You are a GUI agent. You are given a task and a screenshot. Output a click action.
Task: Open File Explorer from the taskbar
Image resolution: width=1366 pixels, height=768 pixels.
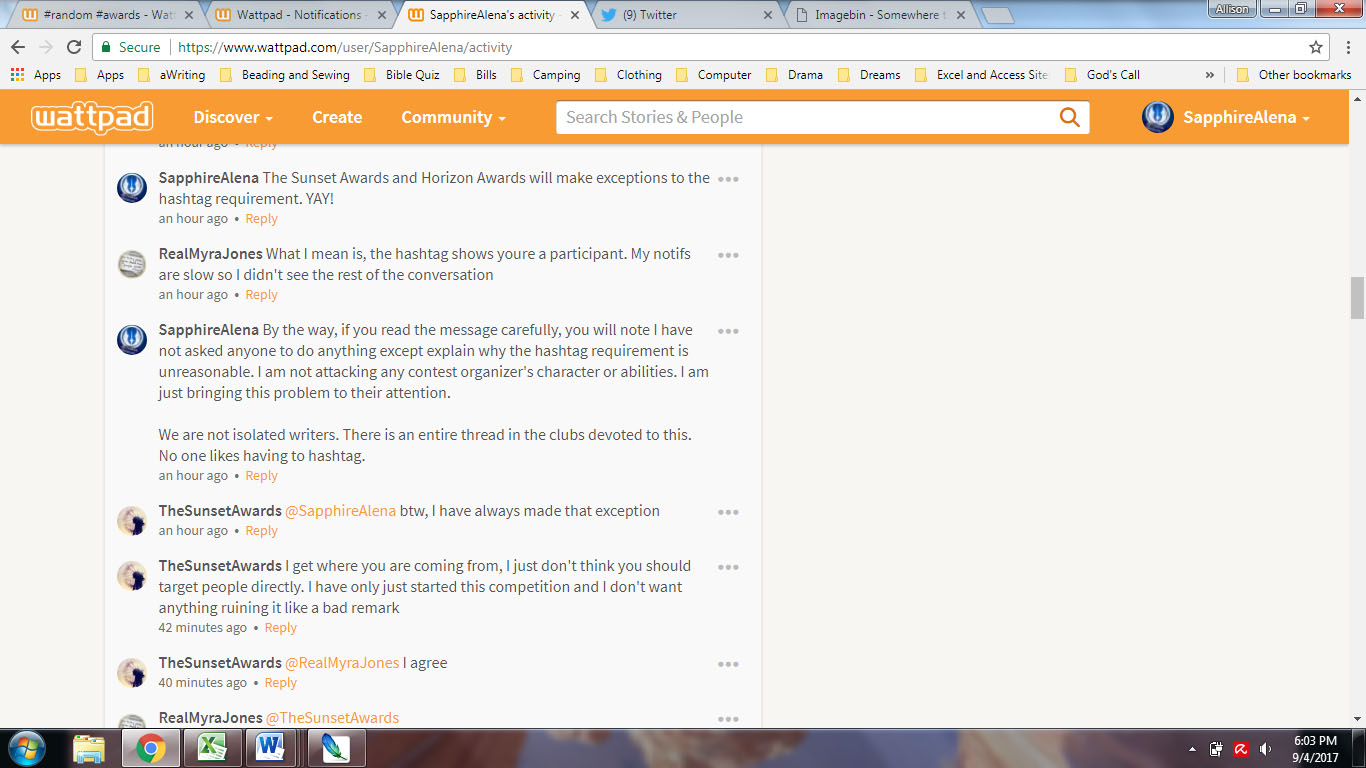(90, 748)
